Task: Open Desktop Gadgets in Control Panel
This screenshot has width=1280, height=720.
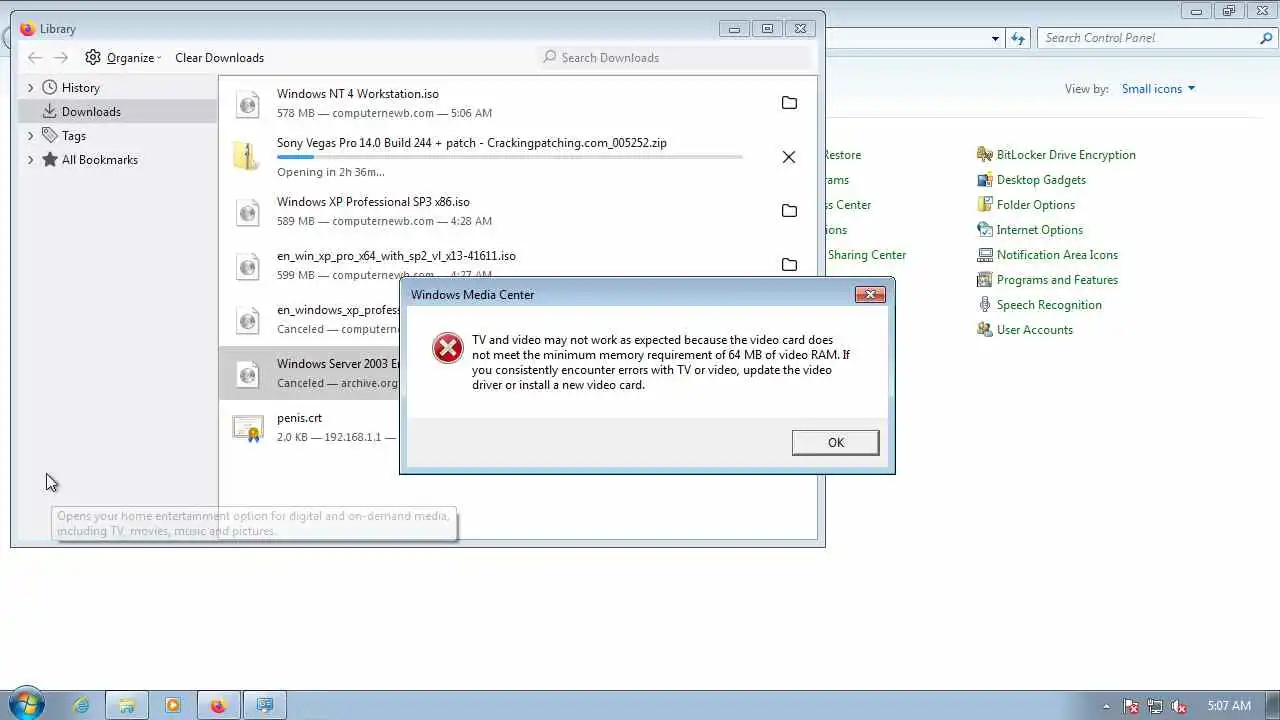Action: (1041, 180)
